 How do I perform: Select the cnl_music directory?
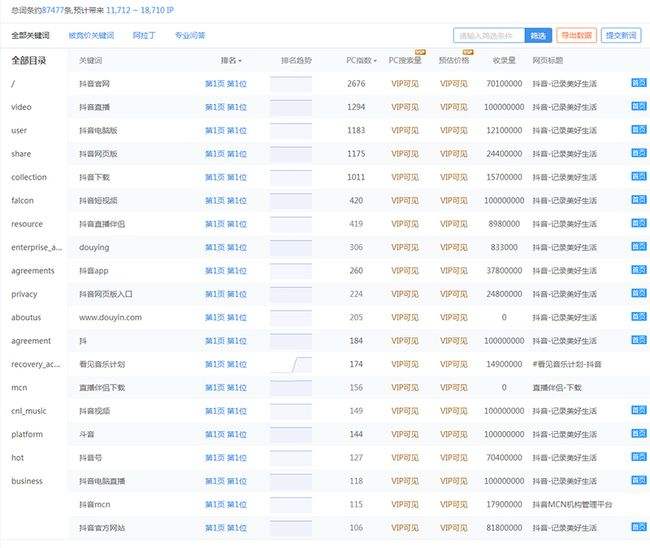pyautogui.click(x=29, y=411)
